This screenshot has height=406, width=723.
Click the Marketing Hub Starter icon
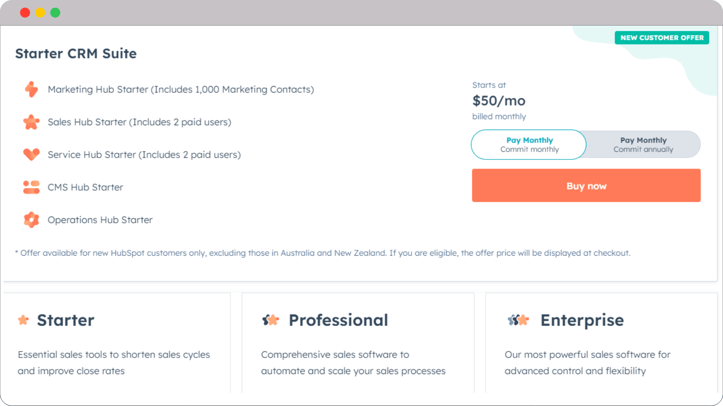pyautogui.click(x=31, y=90)
